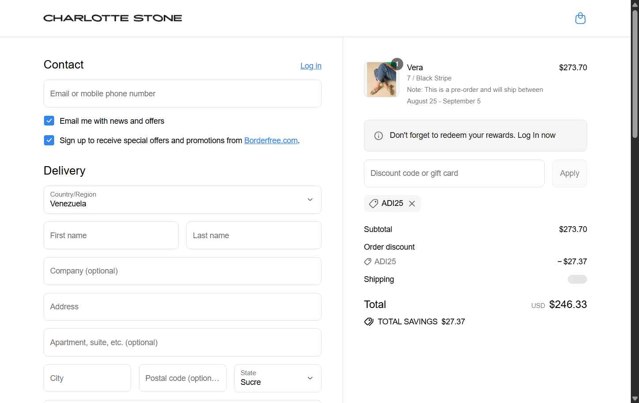Open the State dropdown showing Sucre
Screen dimensions: 639x403
278,378
